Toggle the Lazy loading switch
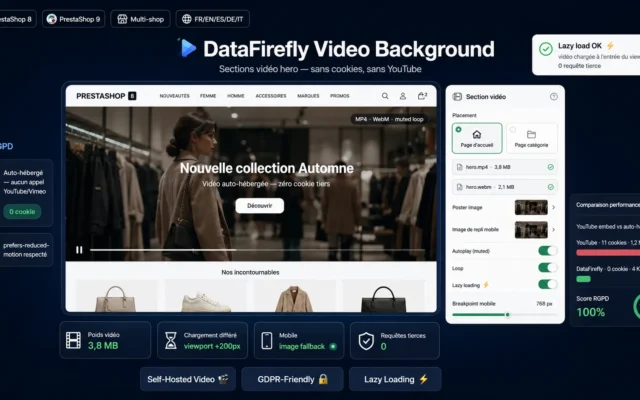The height and width of the screenshot is (400, 640). pos(547,284)
